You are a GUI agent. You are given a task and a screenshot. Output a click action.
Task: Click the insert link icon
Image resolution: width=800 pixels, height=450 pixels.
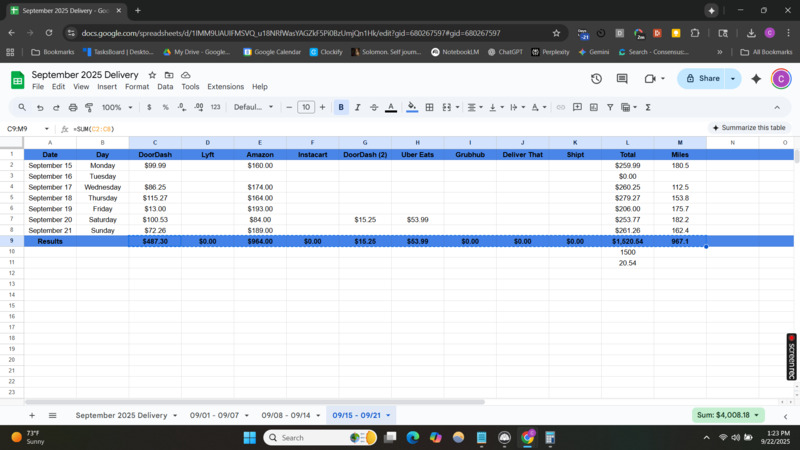click(561, 107)
